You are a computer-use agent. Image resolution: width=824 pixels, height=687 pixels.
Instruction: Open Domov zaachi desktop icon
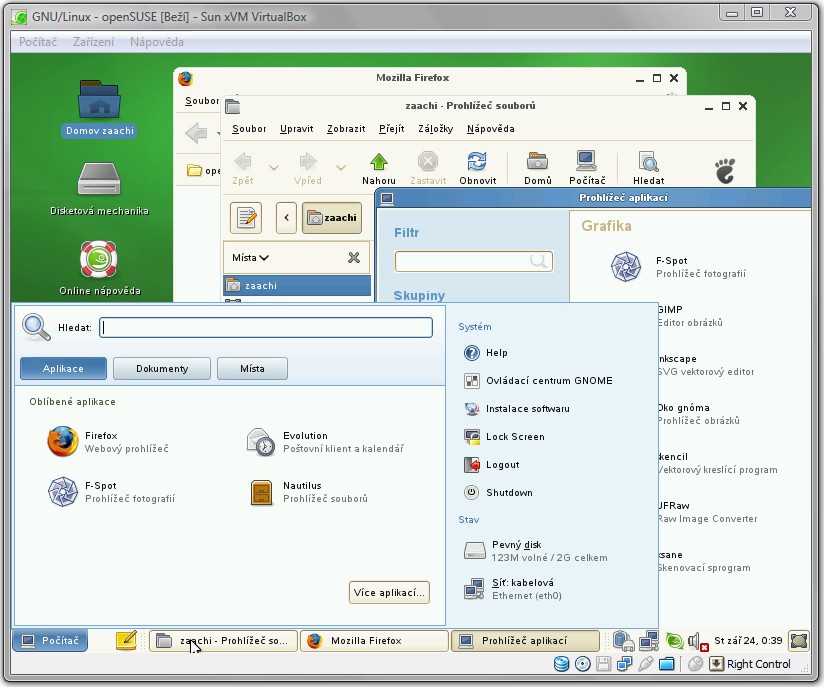click(99, 108)
